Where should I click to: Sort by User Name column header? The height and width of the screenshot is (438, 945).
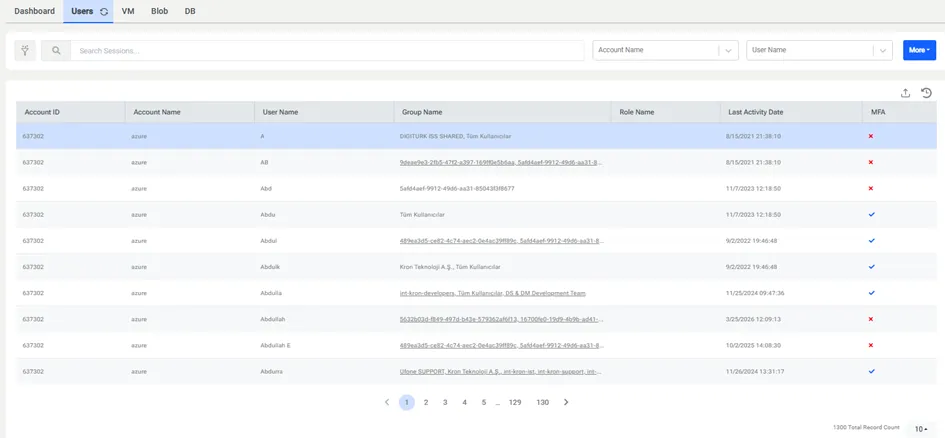(x=324, y=112)
